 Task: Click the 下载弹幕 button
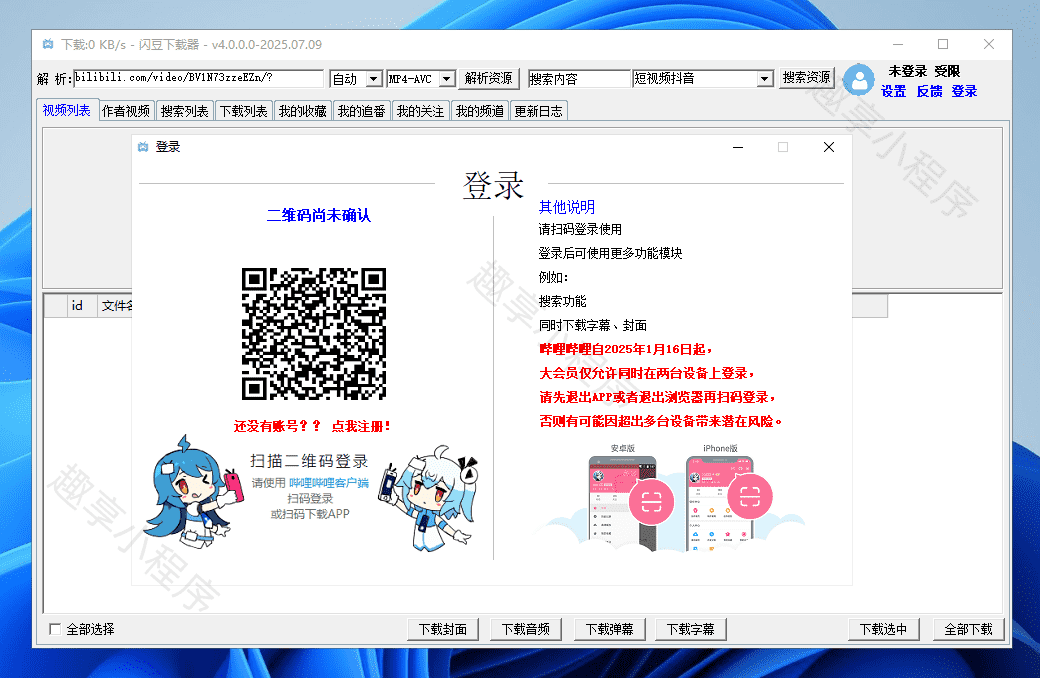tap(609, 629)
